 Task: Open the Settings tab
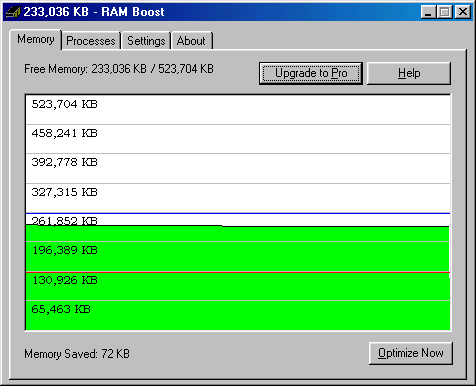coord(146,41)
